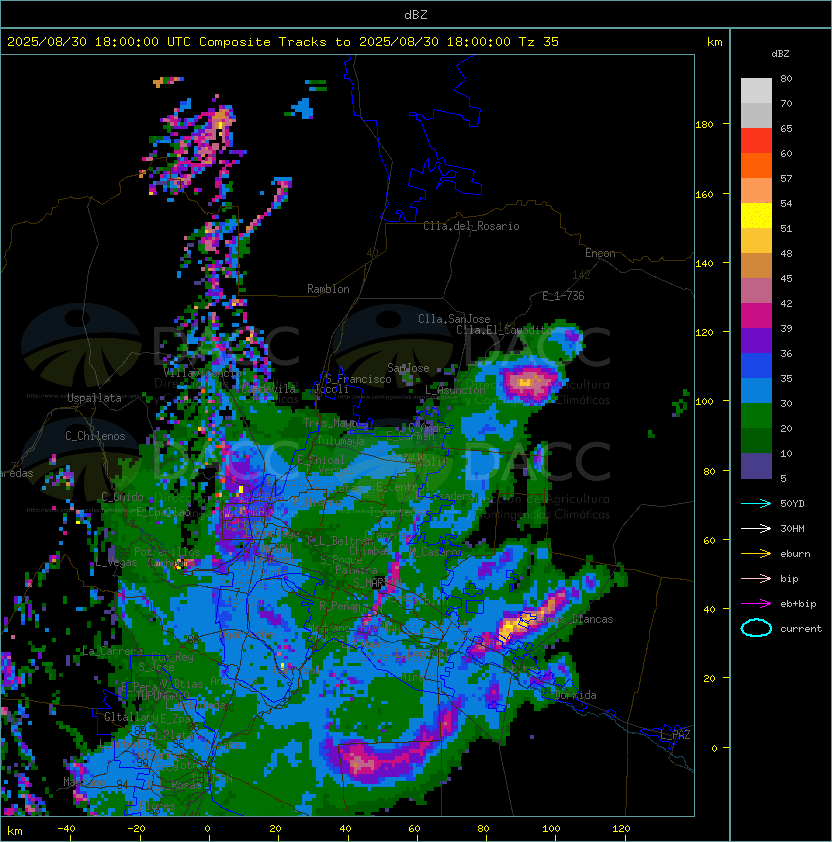Pick the green 20-30 dBZ swatch
832x842 pixels.
coord(756,416)
